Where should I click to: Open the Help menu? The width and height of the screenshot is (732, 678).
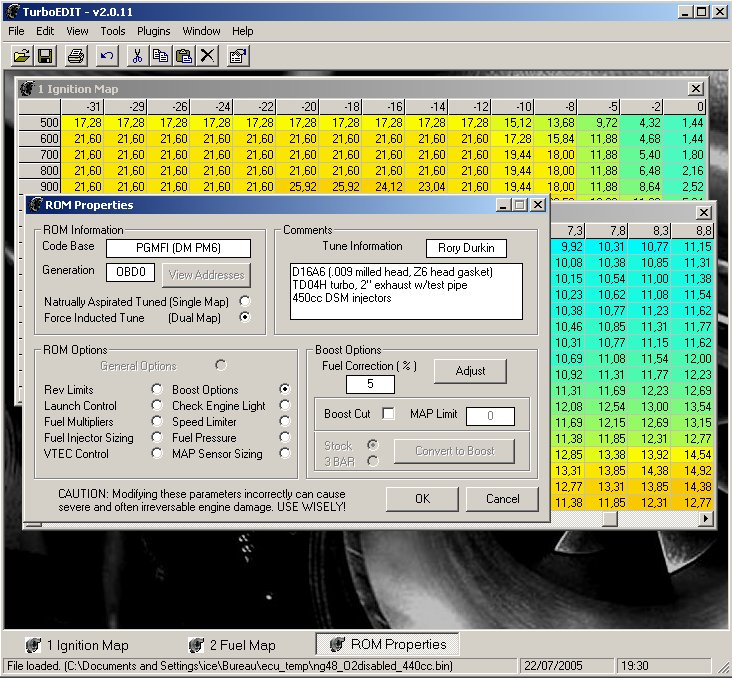(x=243, y=31)
